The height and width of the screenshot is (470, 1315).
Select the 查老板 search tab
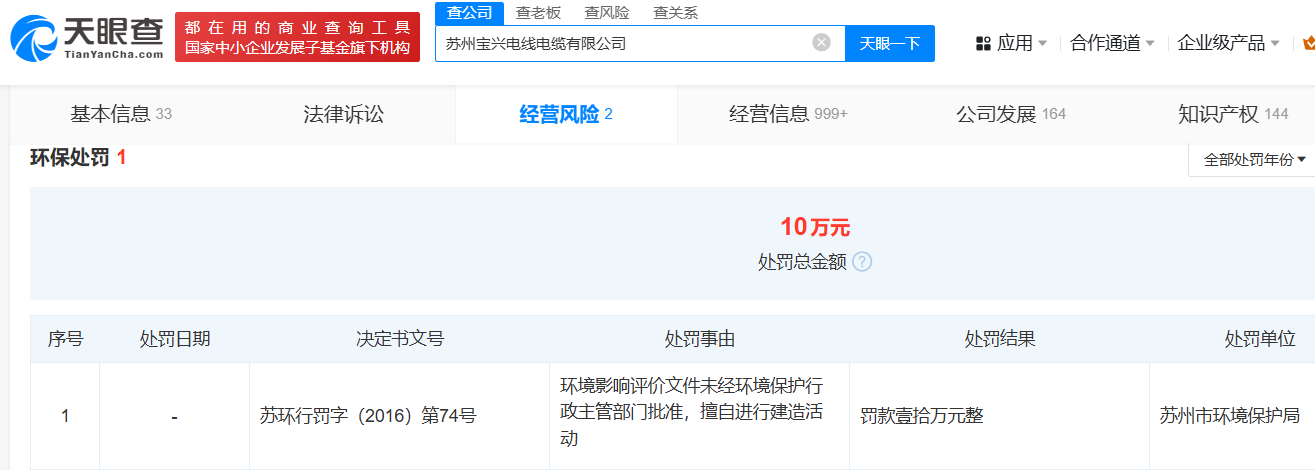[x=538, y=12]
